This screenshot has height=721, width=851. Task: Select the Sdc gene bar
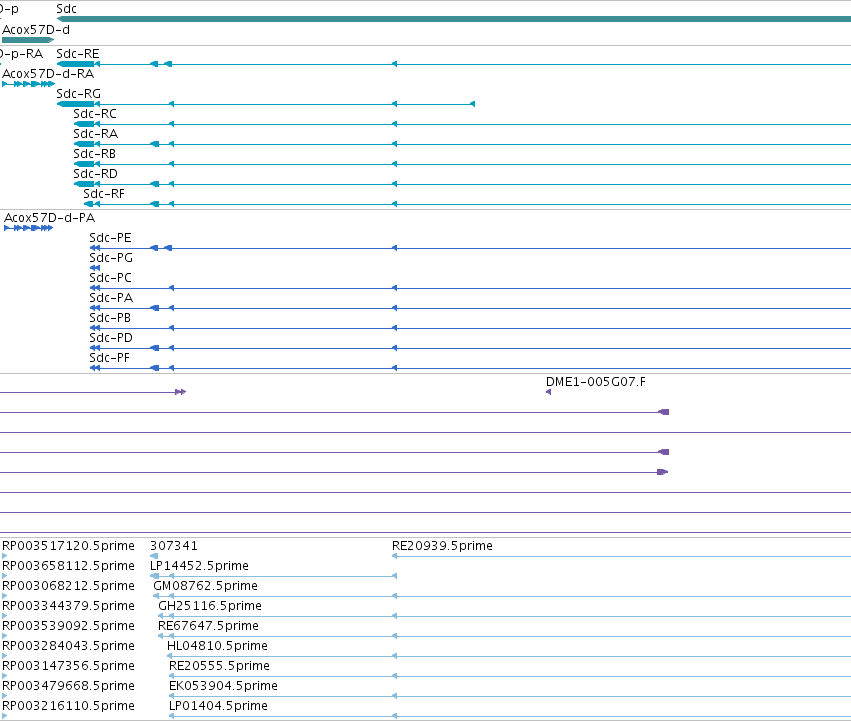click(x=454, y=19)
